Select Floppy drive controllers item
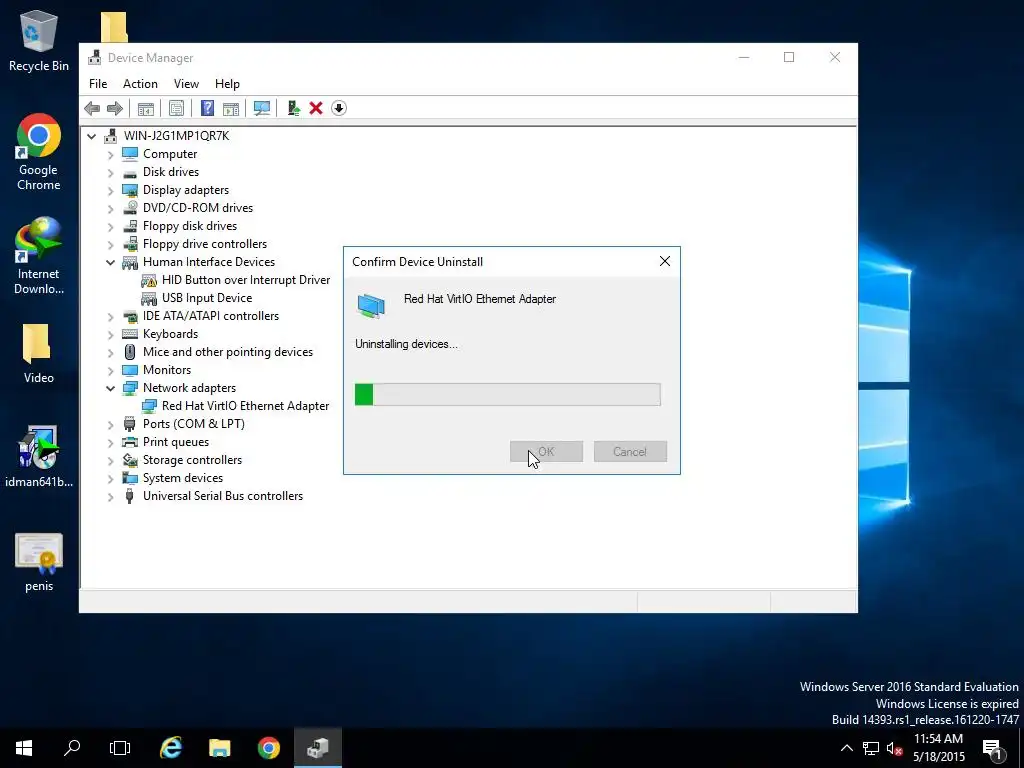 (x=204, y=244)
